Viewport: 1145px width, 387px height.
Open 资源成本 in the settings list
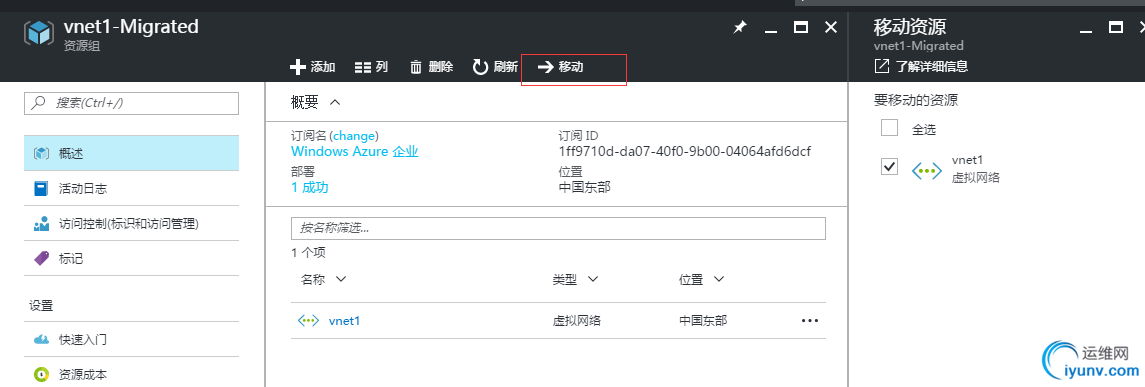[x=131, y=375]
